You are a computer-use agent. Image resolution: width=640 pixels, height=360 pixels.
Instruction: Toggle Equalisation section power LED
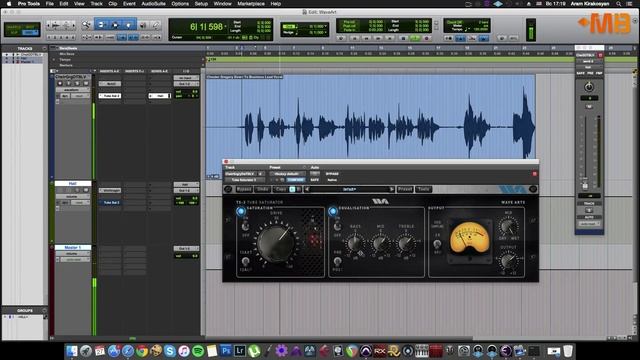coord(333,211)
